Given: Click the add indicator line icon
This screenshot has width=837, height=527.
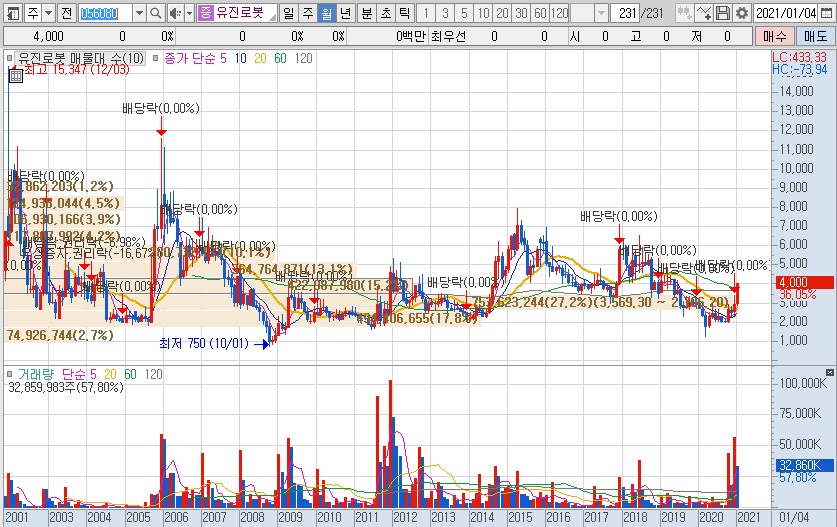Looking at the screenshot, I should click(x=704, y=13).
